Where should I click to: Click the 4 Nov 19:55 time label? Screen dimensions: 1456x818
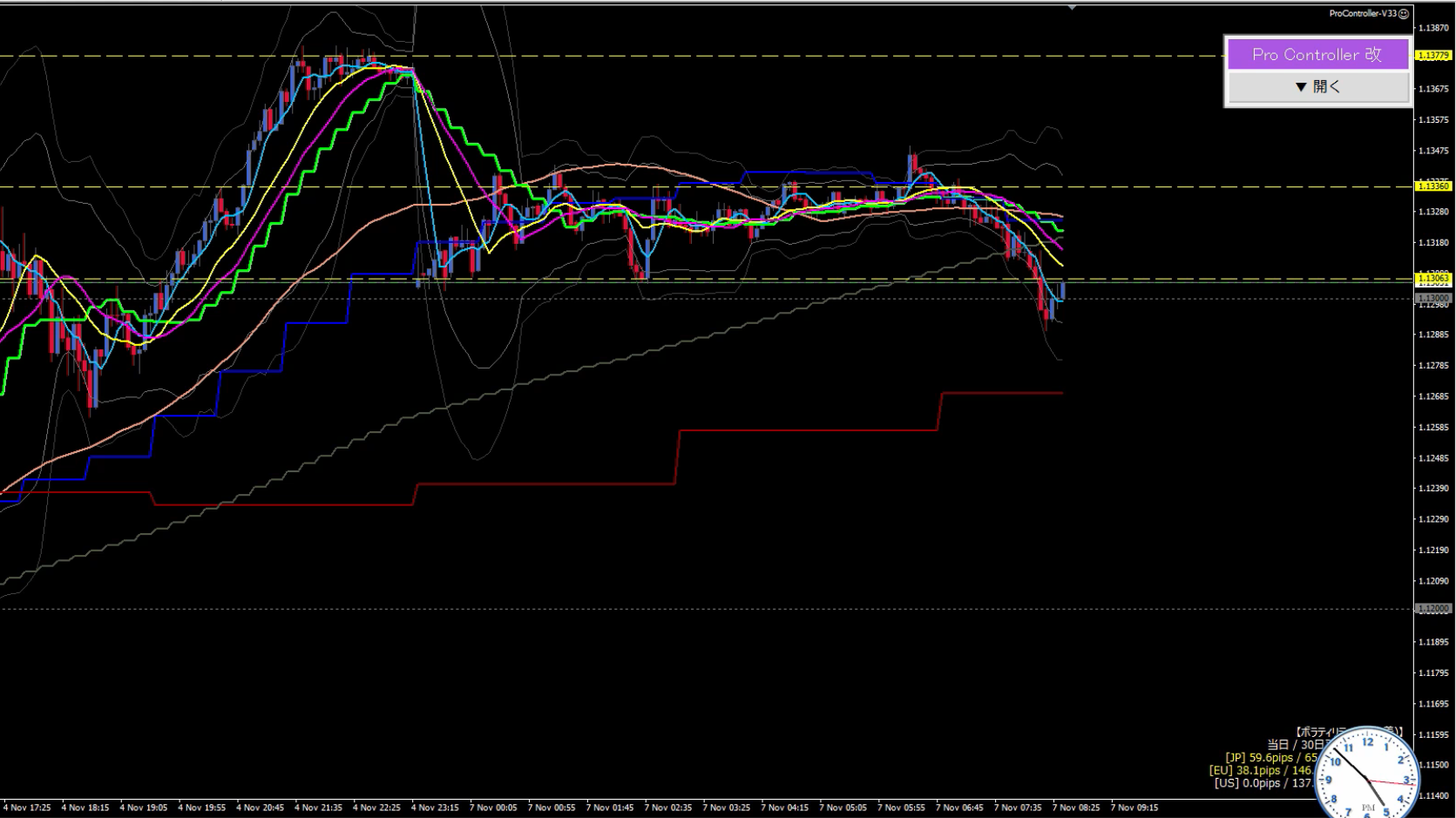(x=201, y=808)
